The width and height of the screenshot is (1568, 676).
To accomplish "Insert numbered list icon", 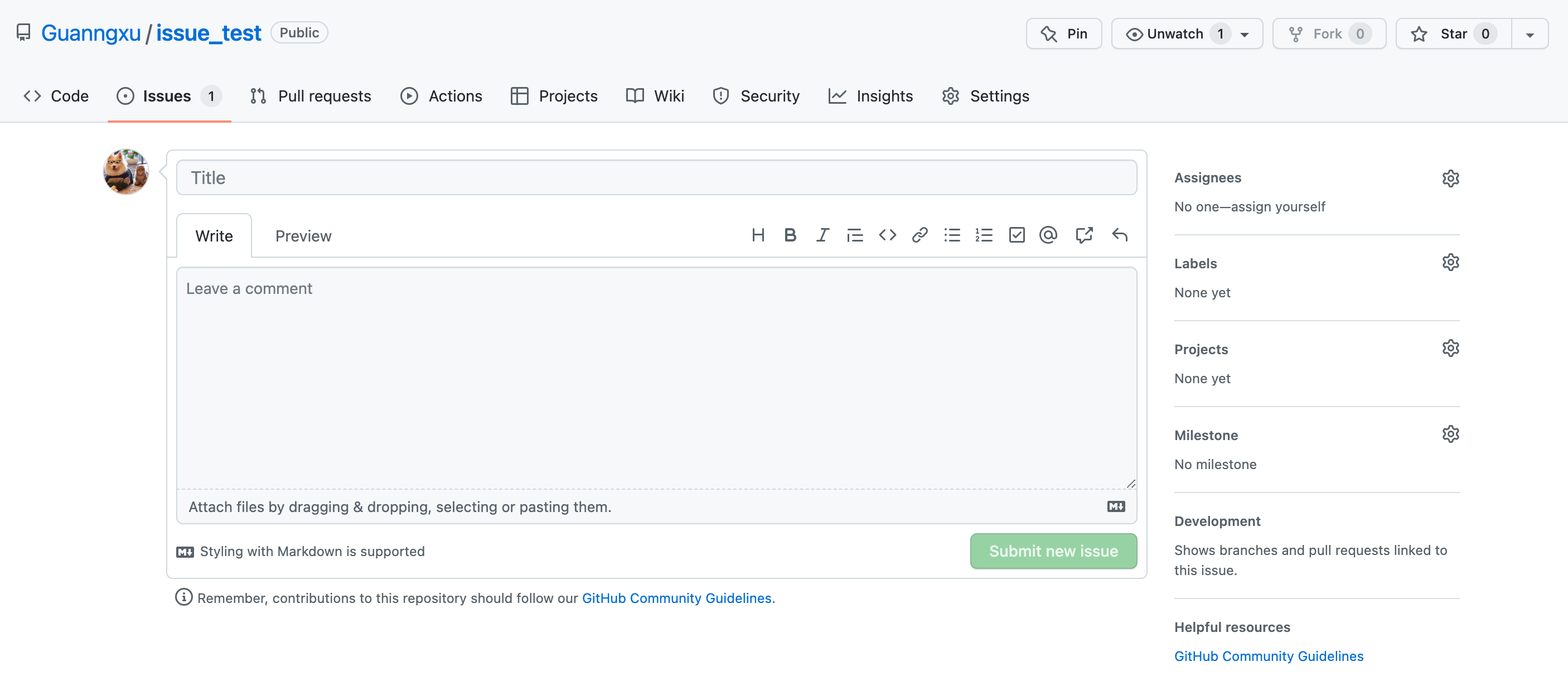I will (x=984, y=235).
